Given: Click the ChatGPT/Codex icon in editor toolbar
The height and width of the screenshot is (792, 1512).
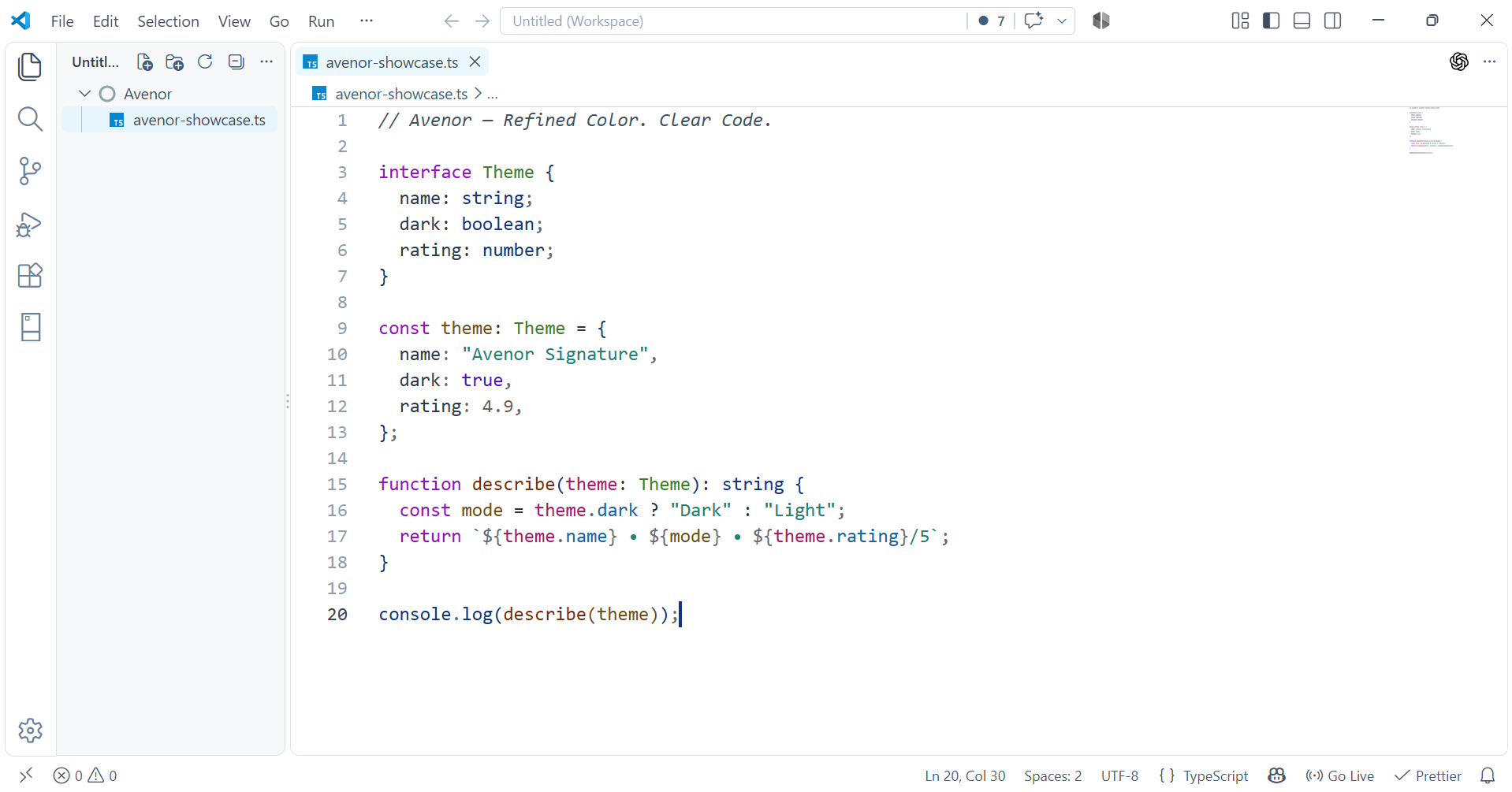Looking at the screenshot, I should coord(1458,61).
